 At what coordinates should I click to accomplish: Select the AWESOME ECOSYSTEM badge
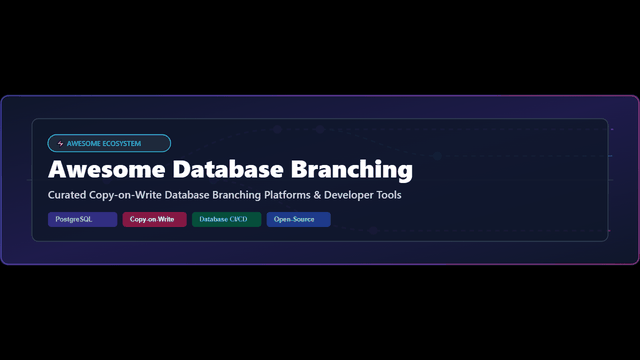click(x=109, y=143)
